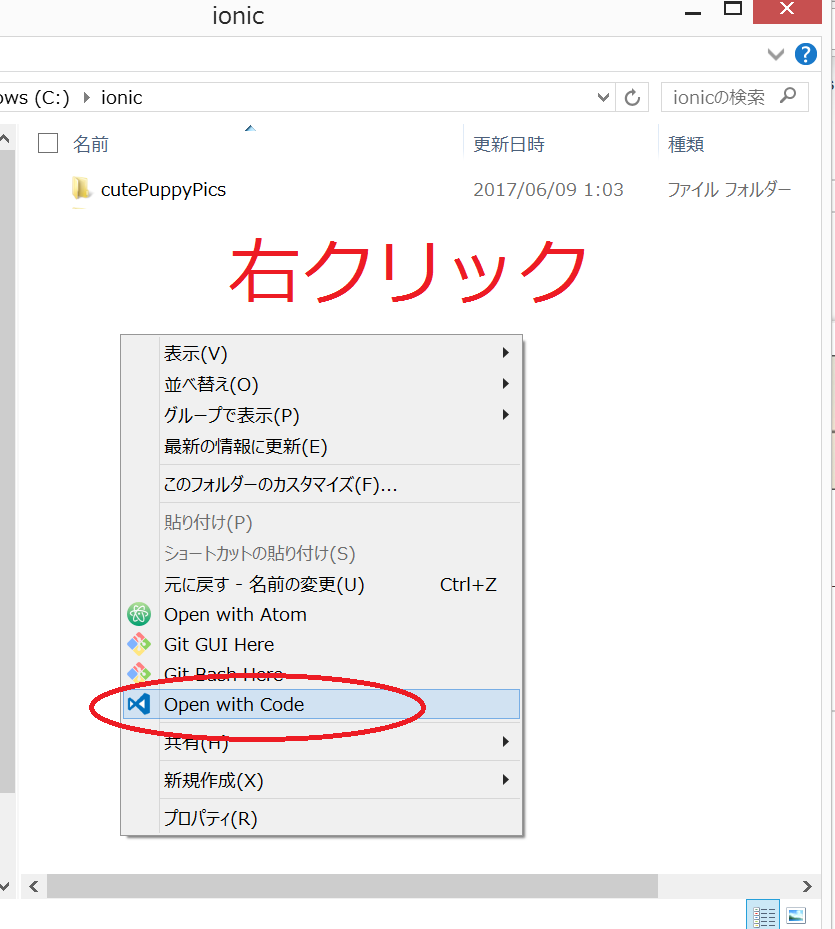The image size is (835, 929).
Task: Check the select-all checkbox above 名前 column
Action: [47, 143]
